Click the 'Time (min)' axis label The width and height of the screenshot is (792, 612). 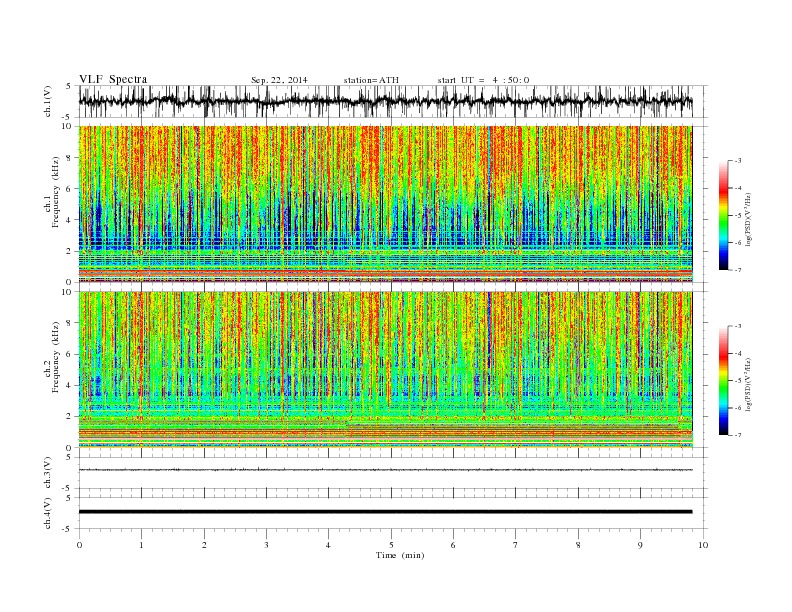400,555
